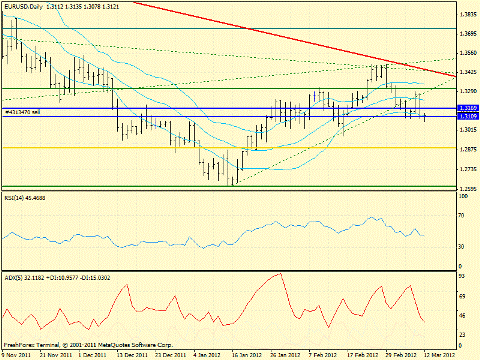Click the 23 Dec 2011 date label
Image resolution: width=480 pixels, height=360 pixels.
click(171, 355)
